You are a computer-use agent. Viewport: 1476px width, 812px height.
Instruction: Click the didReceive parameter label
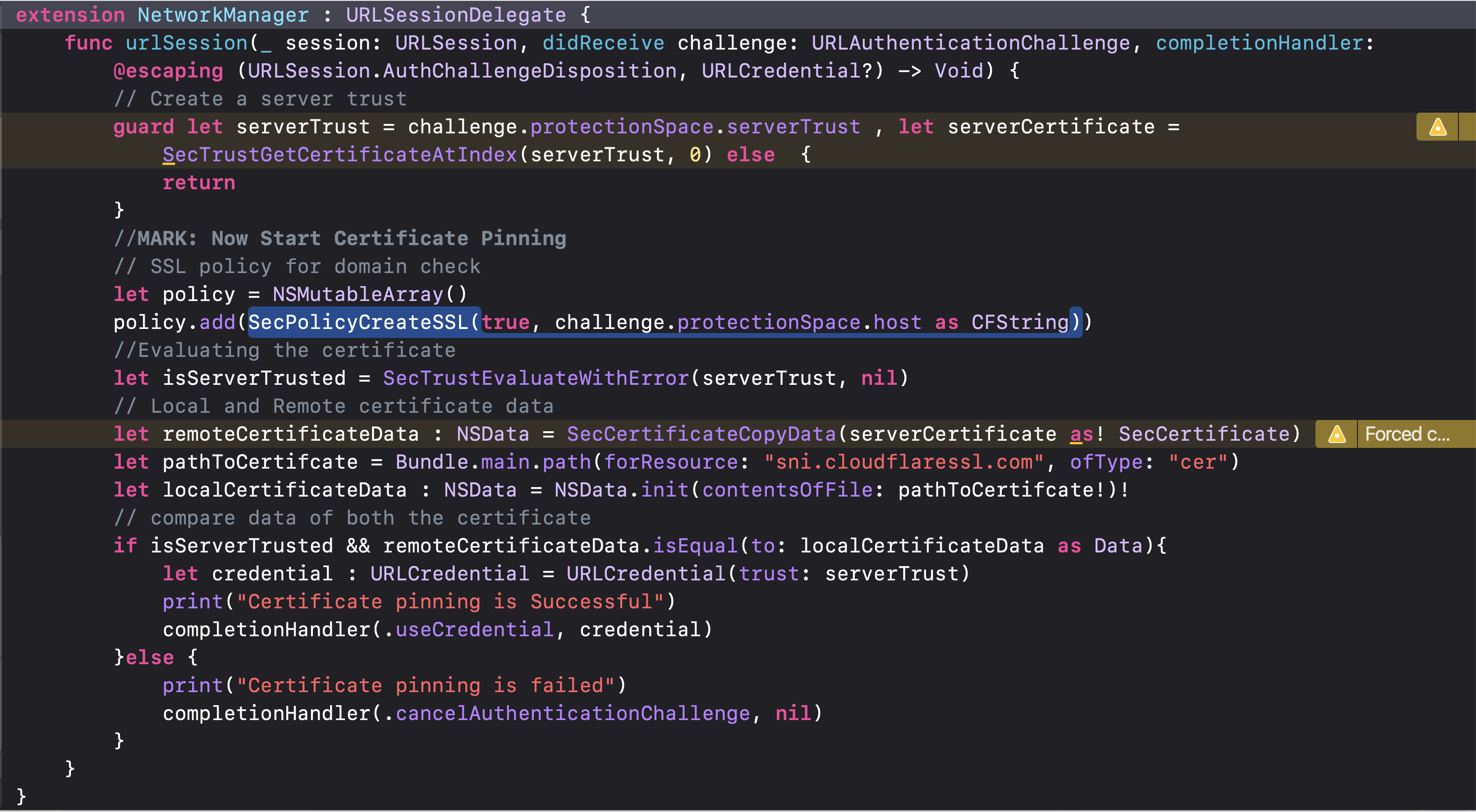[603, 43]
